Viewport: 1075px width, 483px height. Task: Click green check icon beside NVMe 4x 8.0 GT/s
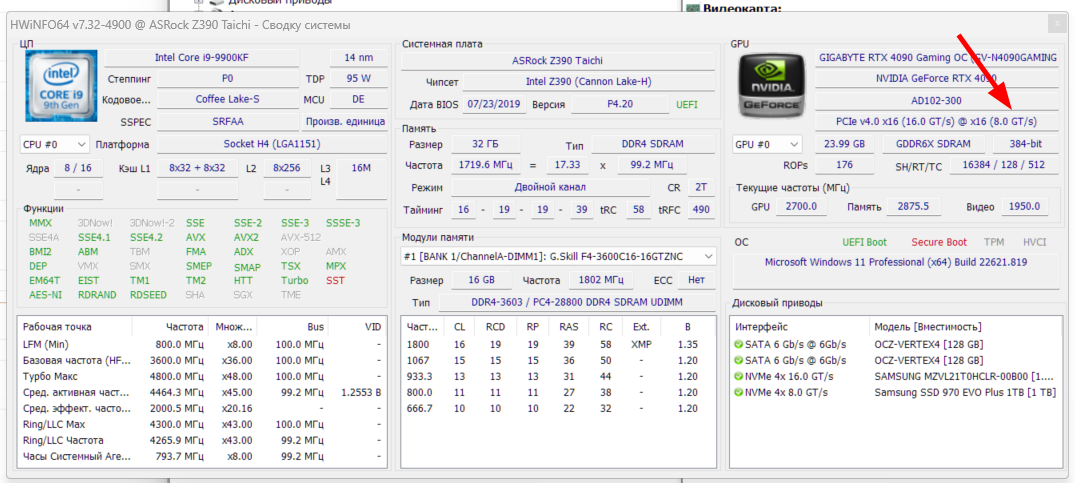(738, 393)
